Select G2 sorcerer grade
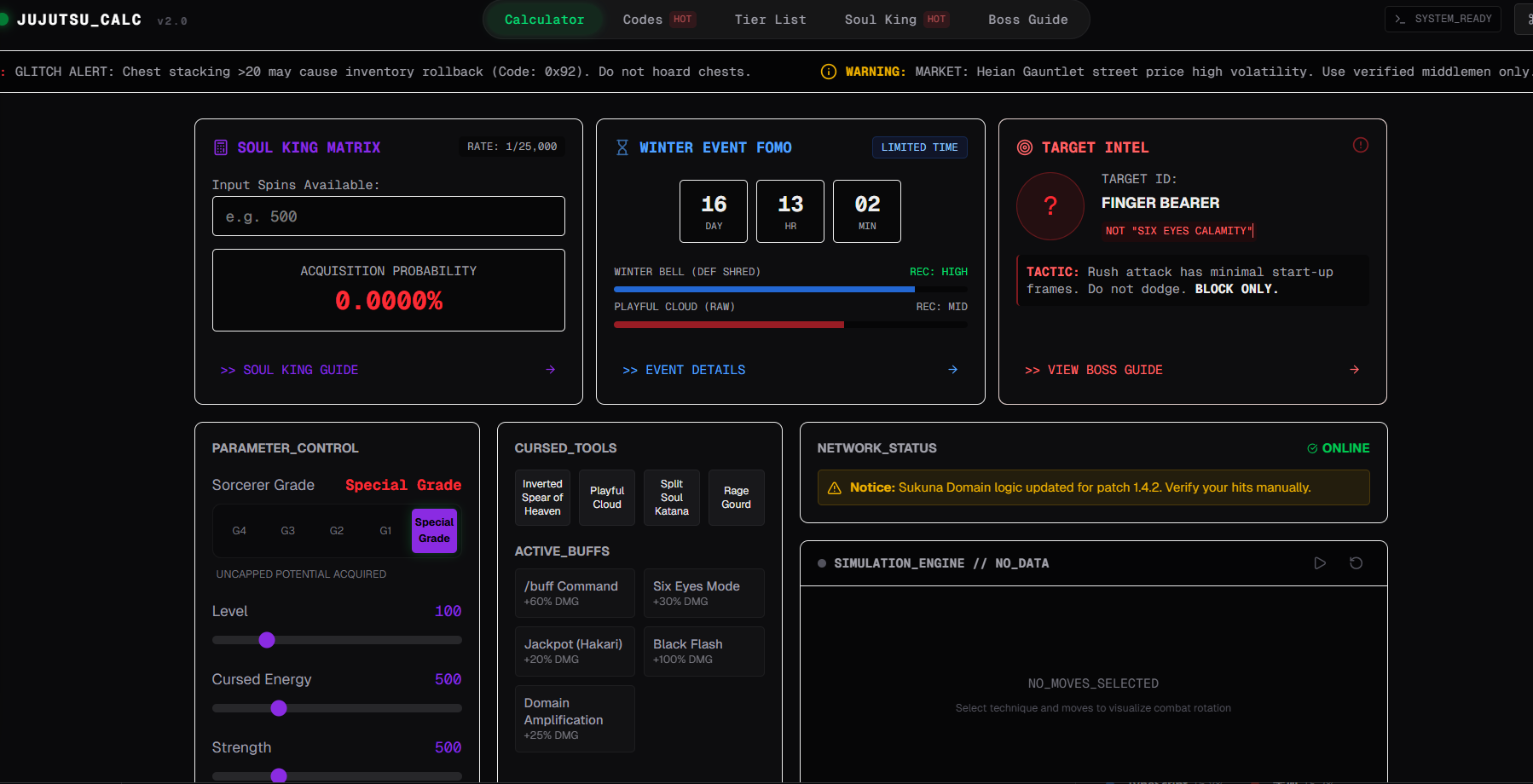This screenshot has width=1533, height=784. tap(337, 531)
